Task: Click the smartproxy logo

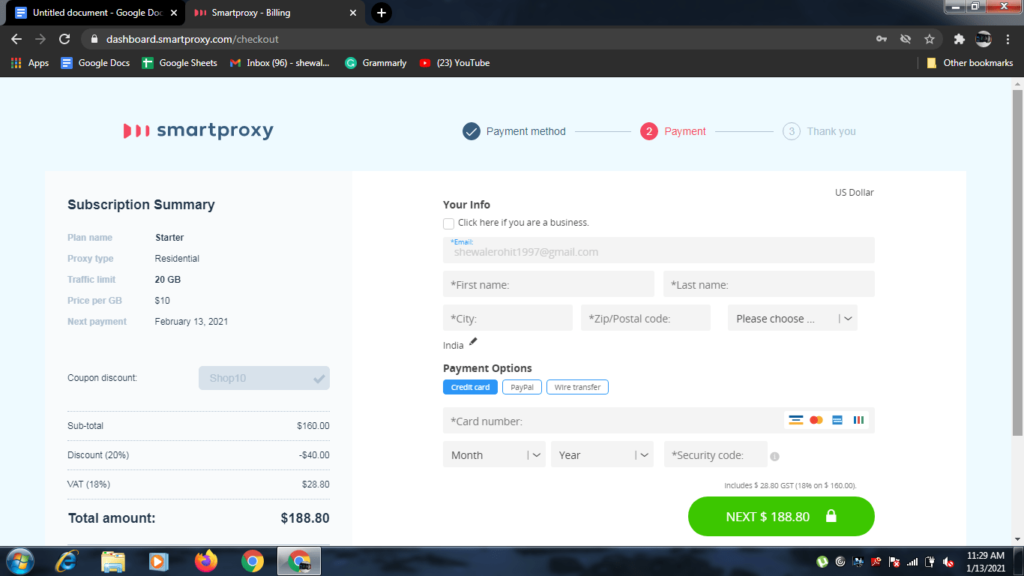Action: coord(199,131)
